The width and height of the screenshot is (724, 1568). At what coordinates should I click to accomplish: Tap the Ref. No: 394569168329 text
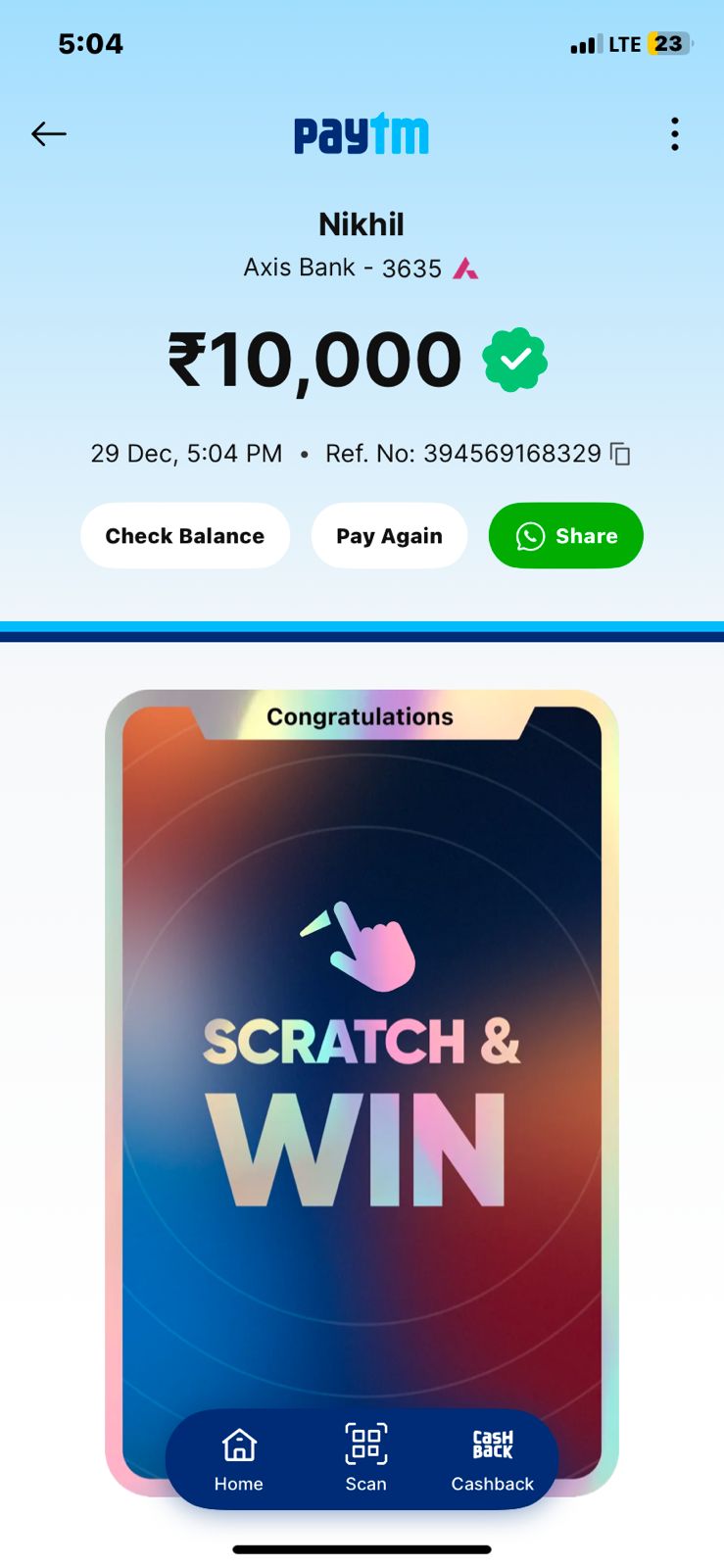tap(463, 454)
